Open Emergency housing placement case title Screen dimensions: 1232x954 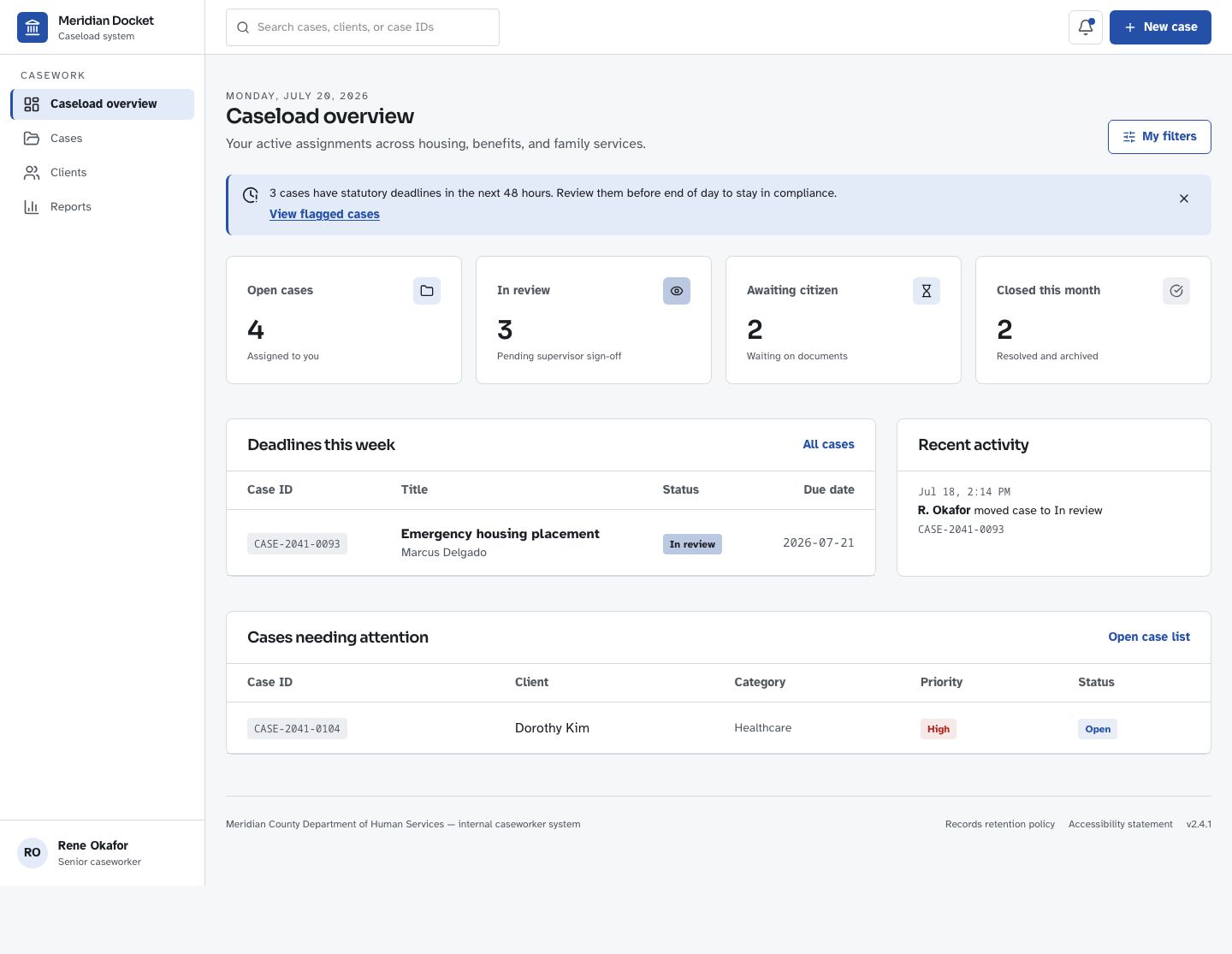click(500, 534)
